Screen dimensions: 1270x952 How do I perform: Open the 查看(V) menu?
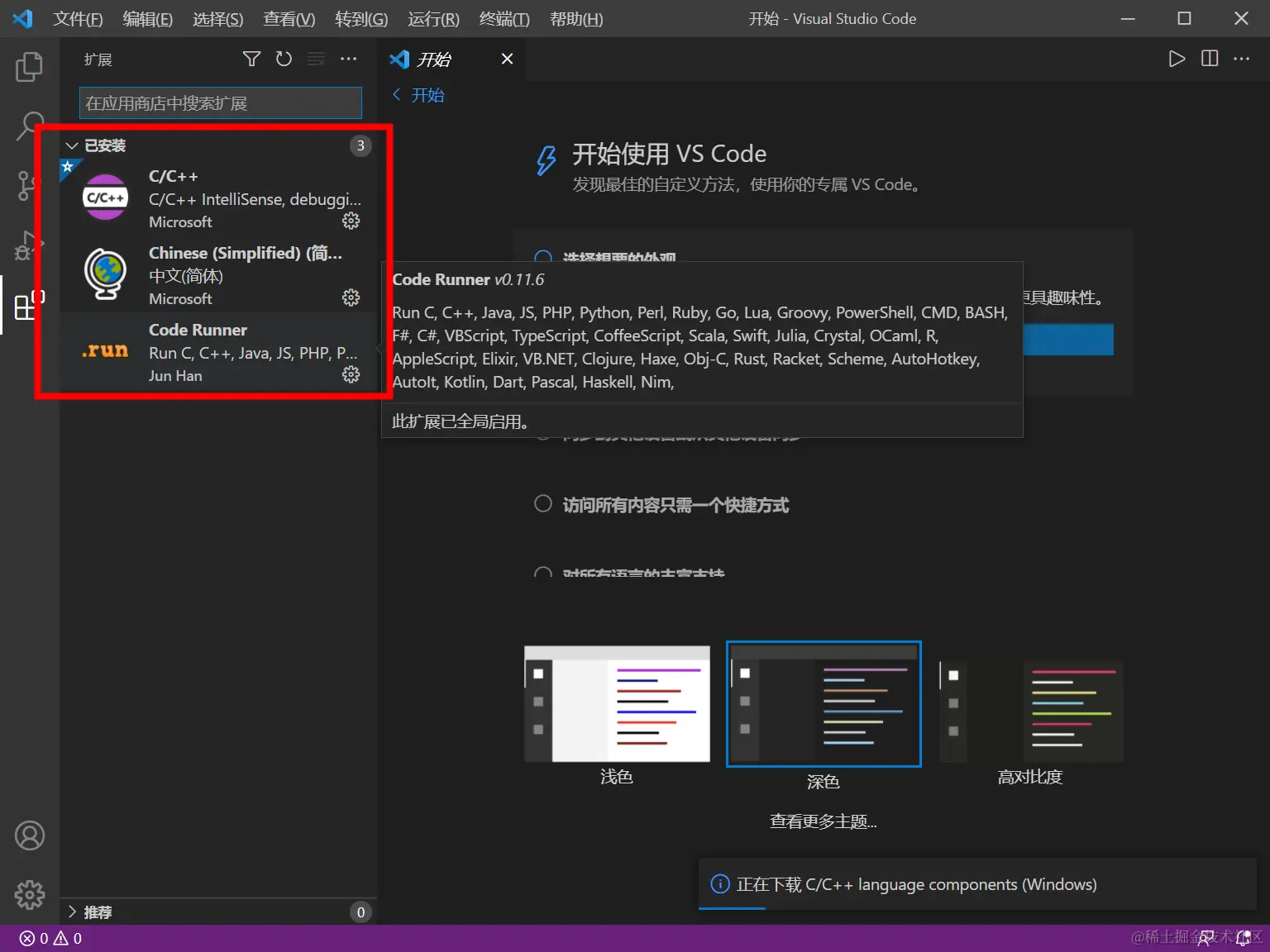[x=289, y=18]
